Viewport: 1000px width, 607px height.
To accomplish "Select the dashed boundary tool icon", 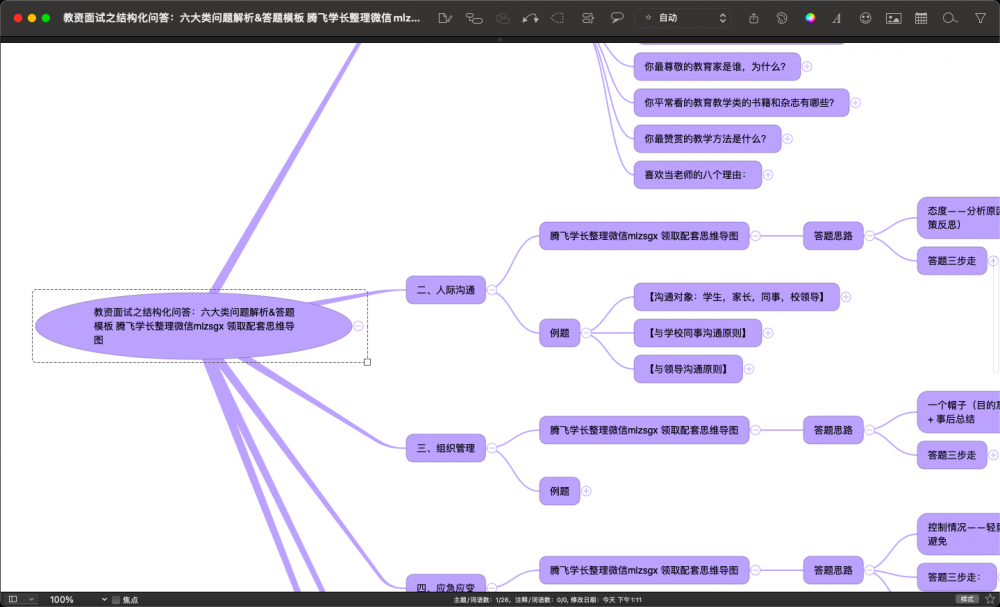I will click(557, 18).
